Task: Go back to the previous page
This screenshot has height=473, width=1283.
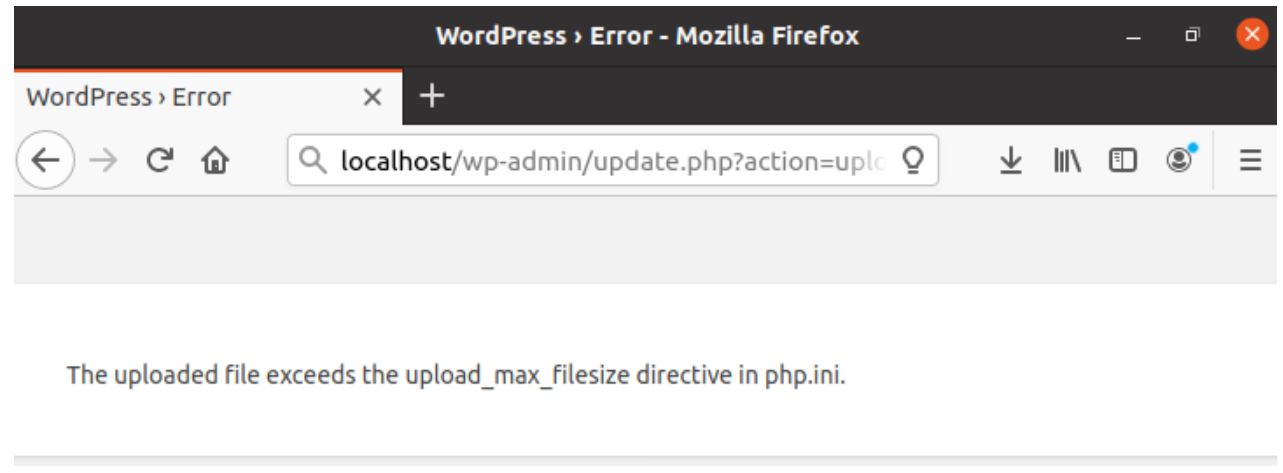Action: click(46, 160)
